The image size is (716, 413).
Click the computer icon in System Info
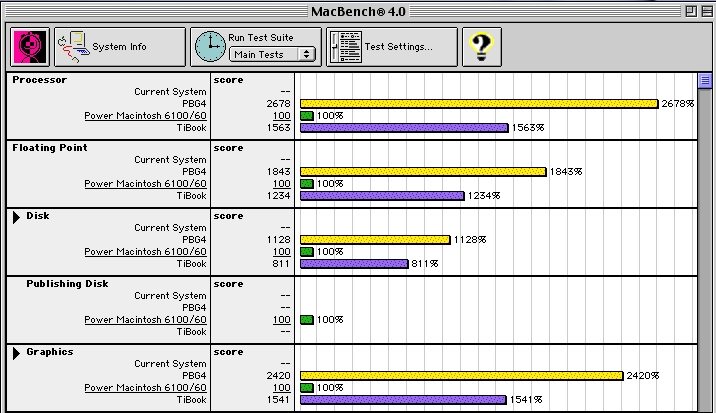(x=74, y=47)
